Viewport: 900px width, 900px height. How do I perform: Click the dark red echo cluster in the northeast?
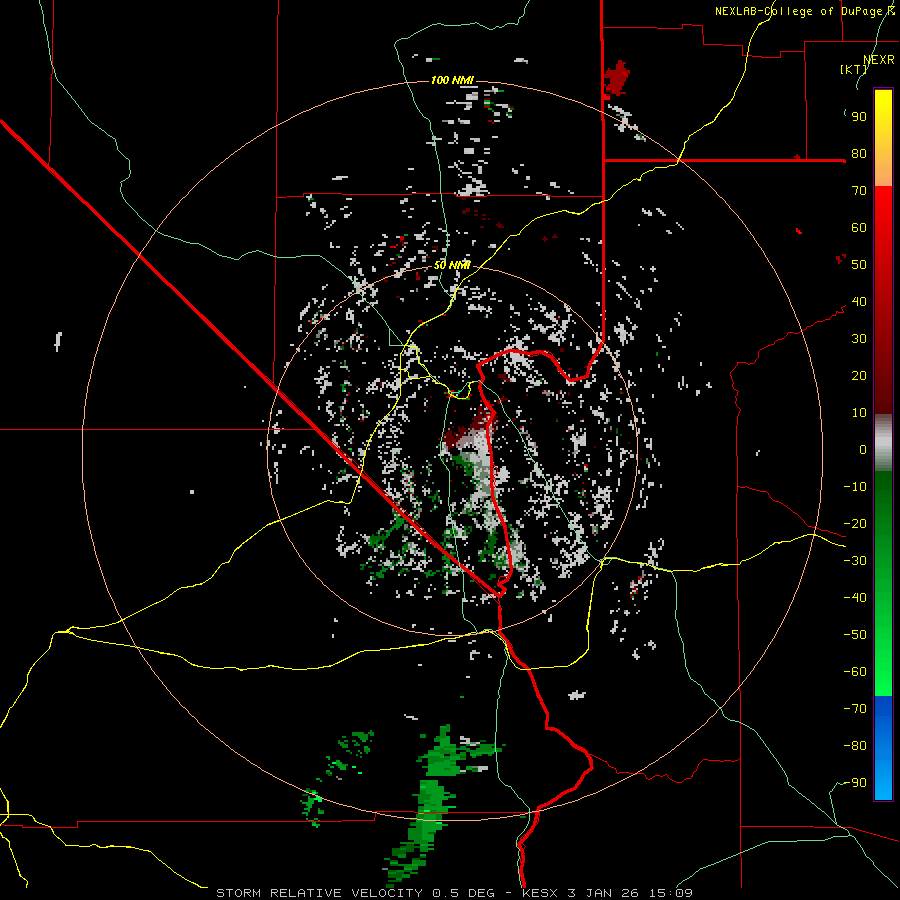[616, 77]
